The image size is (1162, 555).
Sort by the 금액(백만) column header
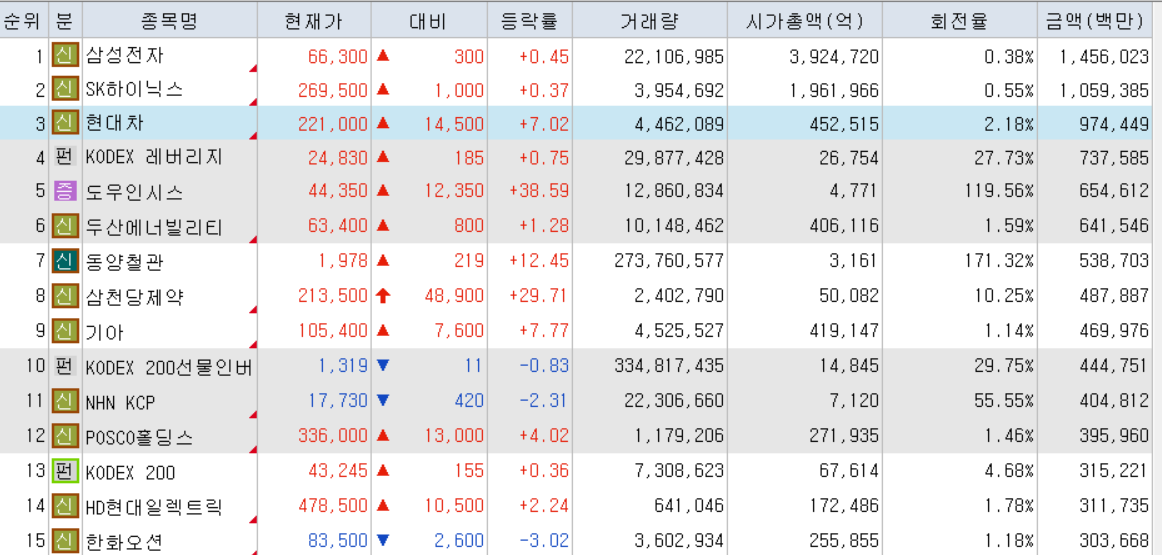point(1095,22)
